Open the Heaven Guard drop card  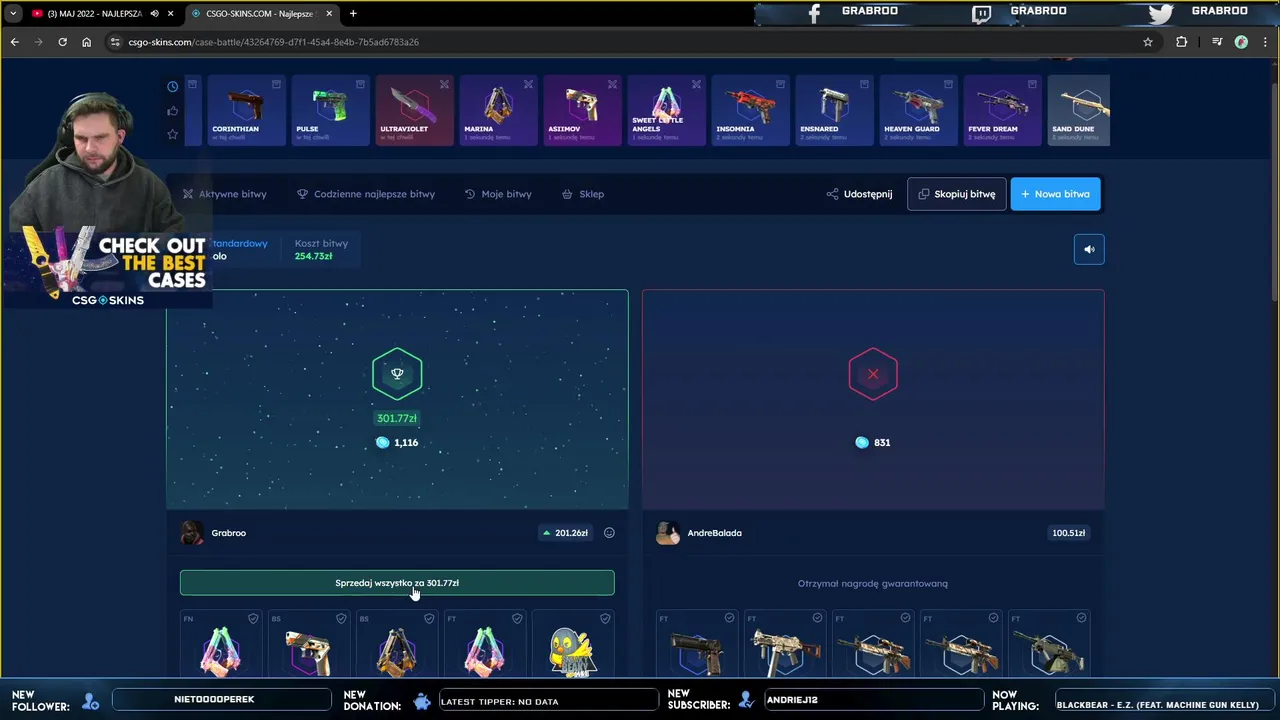[x=918, y=110]
